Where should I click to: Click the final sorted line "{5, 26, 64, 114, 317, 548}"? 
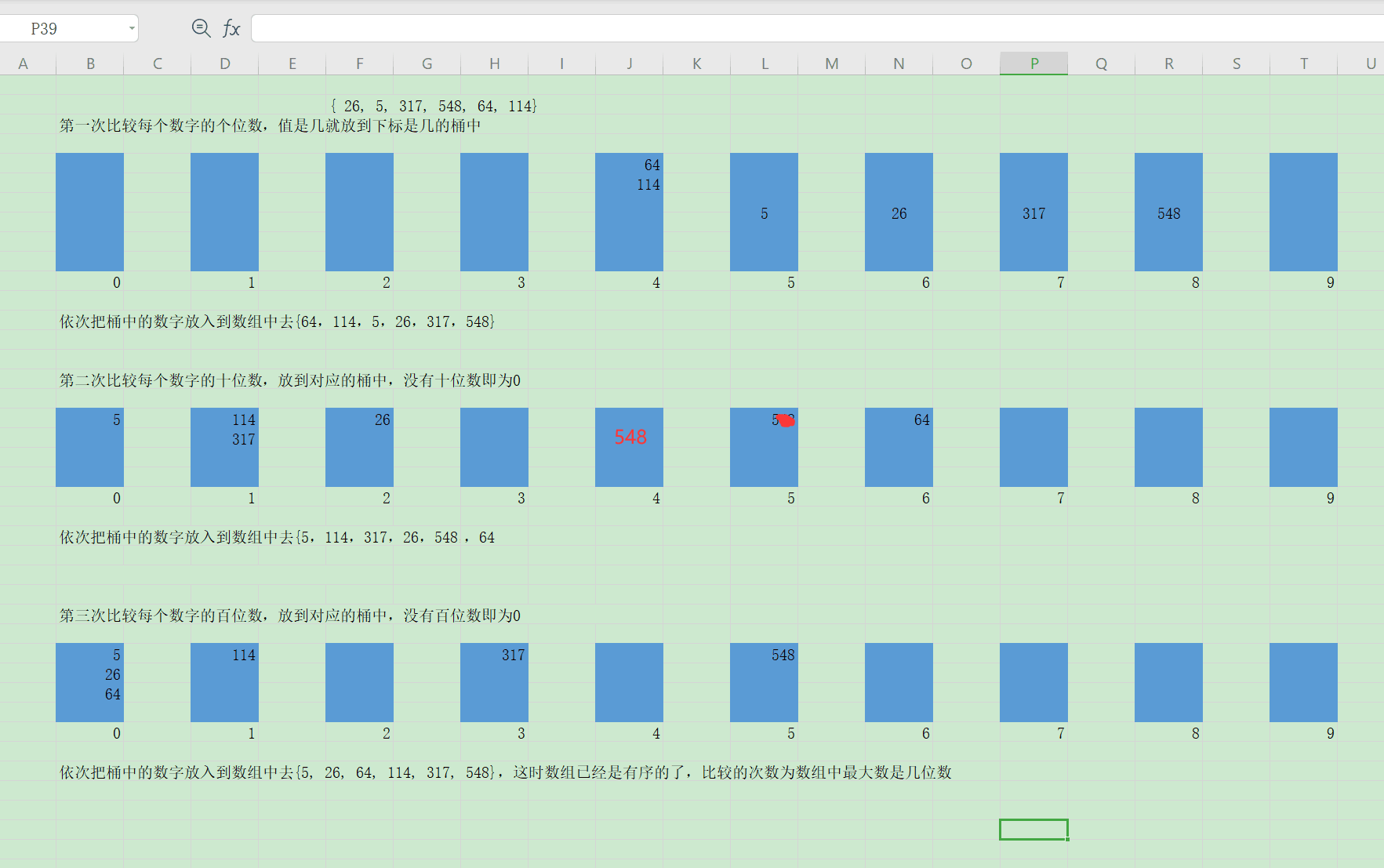coord(395,772)
